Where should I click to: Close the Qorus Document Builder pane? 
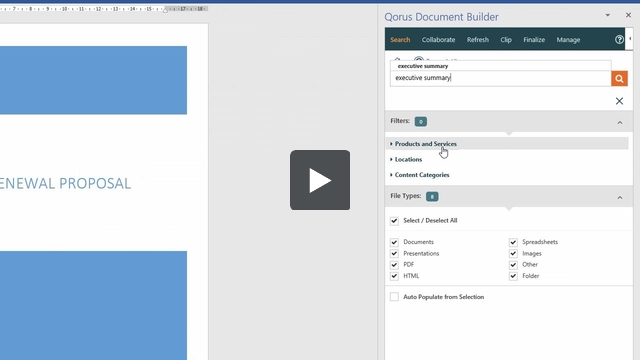(x=628, y=15)
